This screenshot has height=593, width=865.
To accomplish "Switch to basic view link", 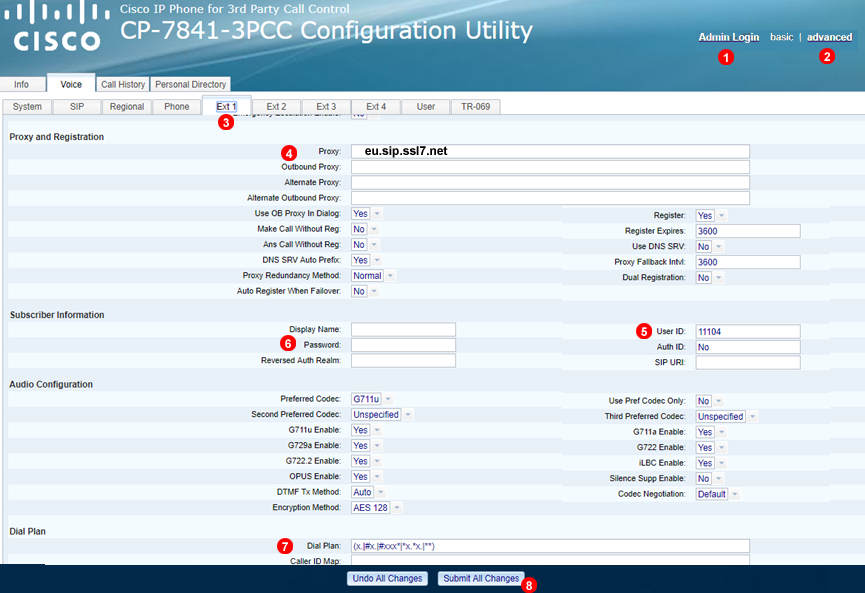I will click(781, 37).
